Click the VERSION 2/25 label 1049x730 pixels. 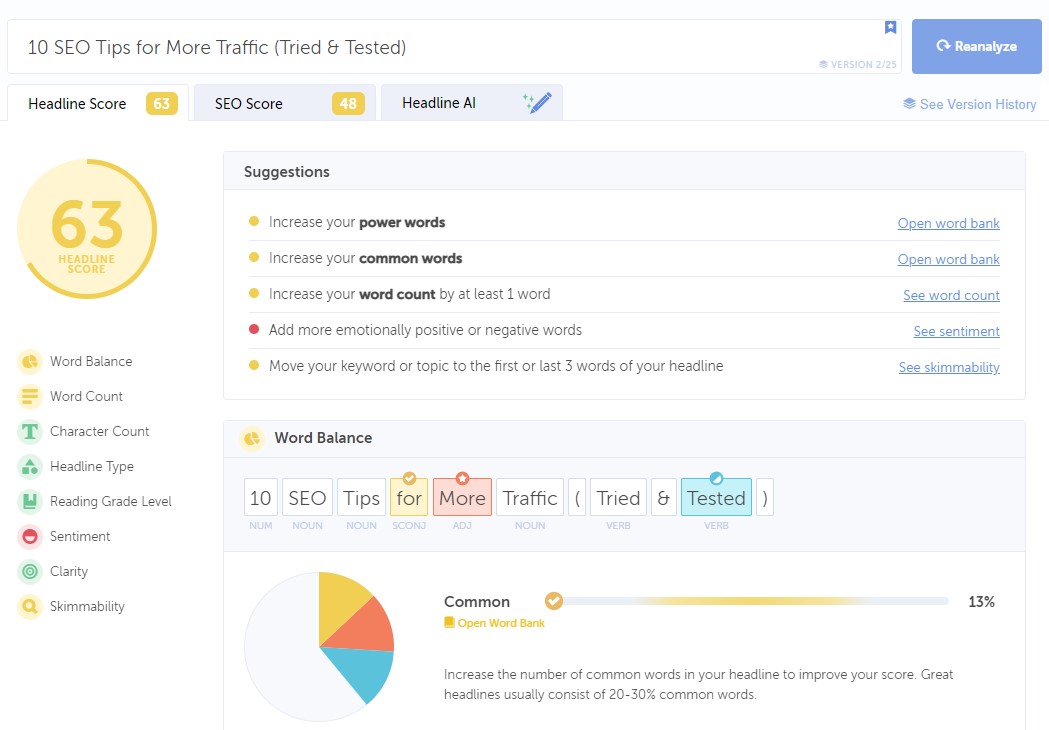coord(857,64)
